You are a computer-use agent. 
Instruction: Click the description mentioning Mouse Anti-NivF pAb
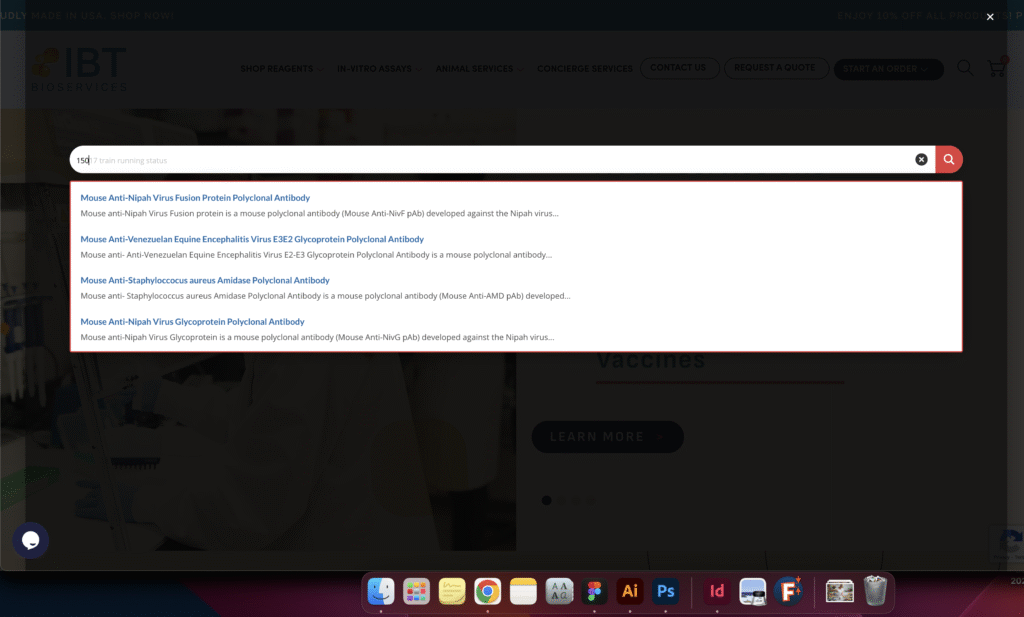[319, 214]
